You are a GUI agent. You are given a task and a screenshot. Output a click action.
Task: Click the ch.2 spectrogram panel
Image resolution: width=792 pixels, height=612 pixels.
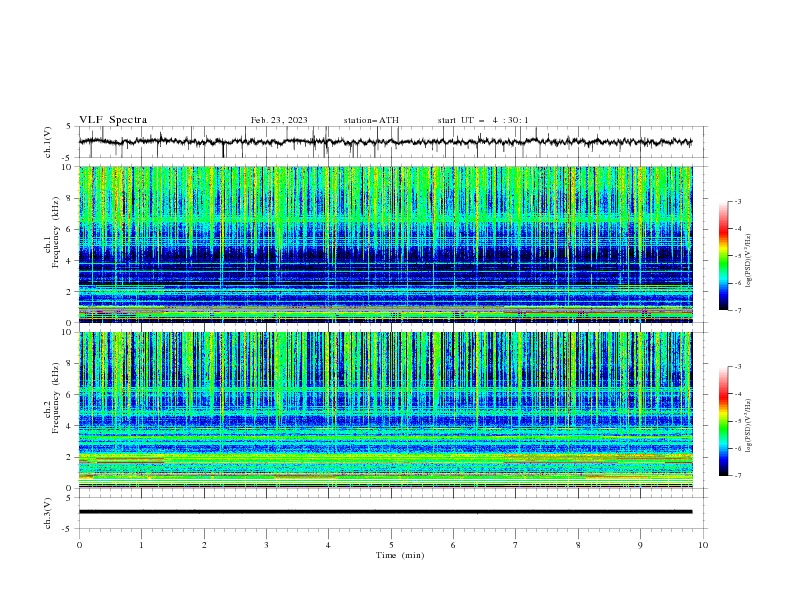385,410
